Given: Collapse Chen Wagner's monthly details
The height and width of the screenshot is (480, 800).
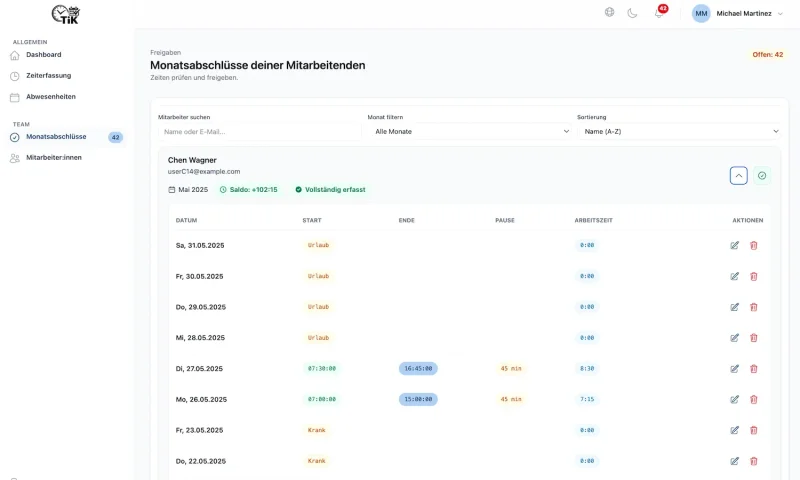Looking at the screenshot, I should tap(739, 176).
